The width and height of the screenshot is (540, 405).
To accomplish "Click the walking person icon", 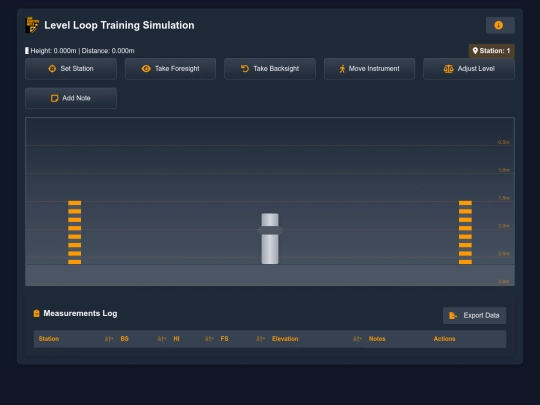I will [342, 69].
